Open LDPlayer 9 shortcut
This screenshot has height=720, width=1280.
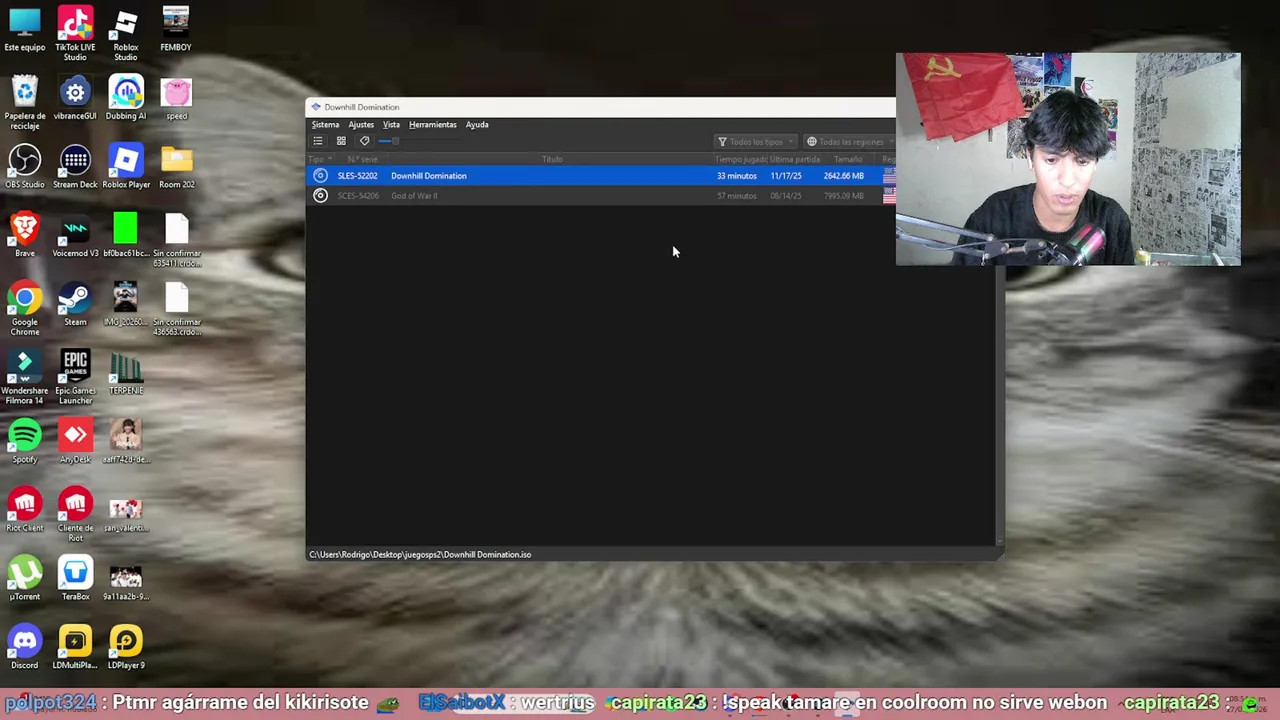pyautogui.click(x=125, y=648)
